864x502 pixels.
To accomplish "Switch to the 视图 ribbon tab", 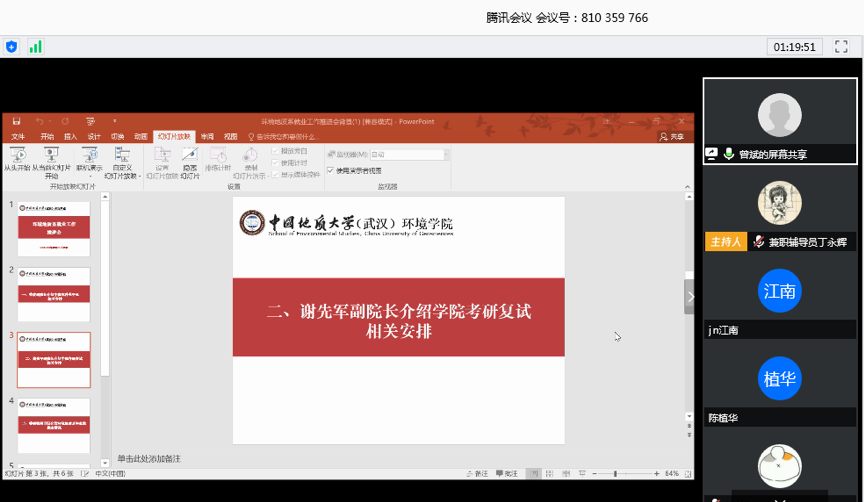I will (231, 136).
